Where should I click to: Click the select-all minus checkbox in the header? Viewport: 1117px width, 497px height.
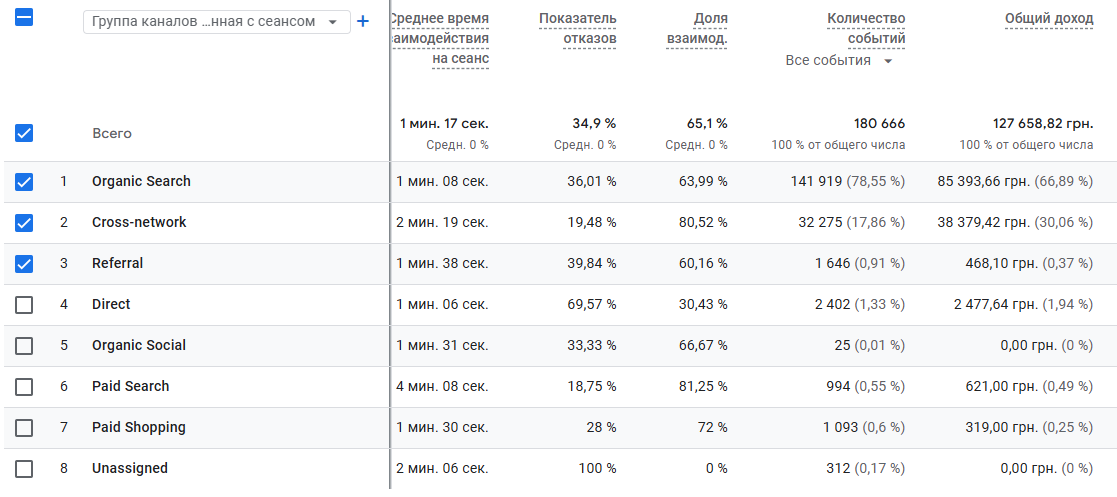24,18
